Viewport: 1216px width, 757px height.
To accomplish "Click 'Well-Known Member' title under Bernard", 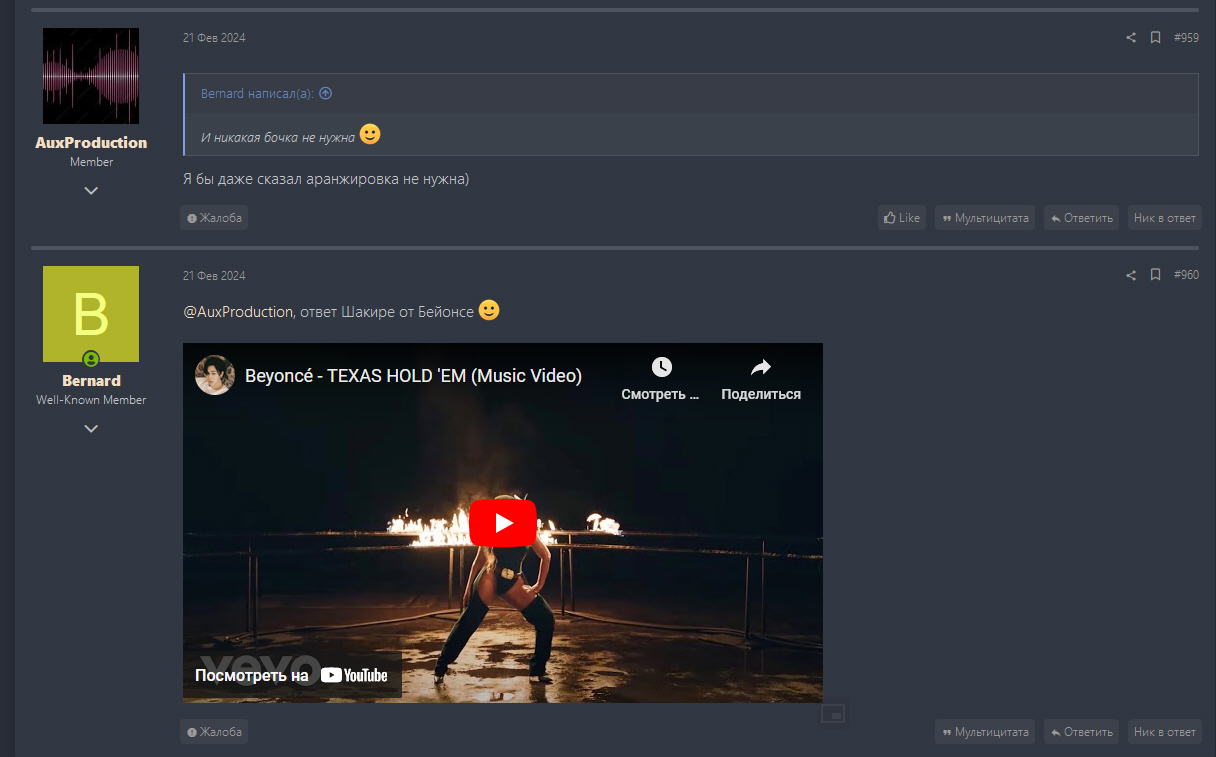I will point(91,400).
